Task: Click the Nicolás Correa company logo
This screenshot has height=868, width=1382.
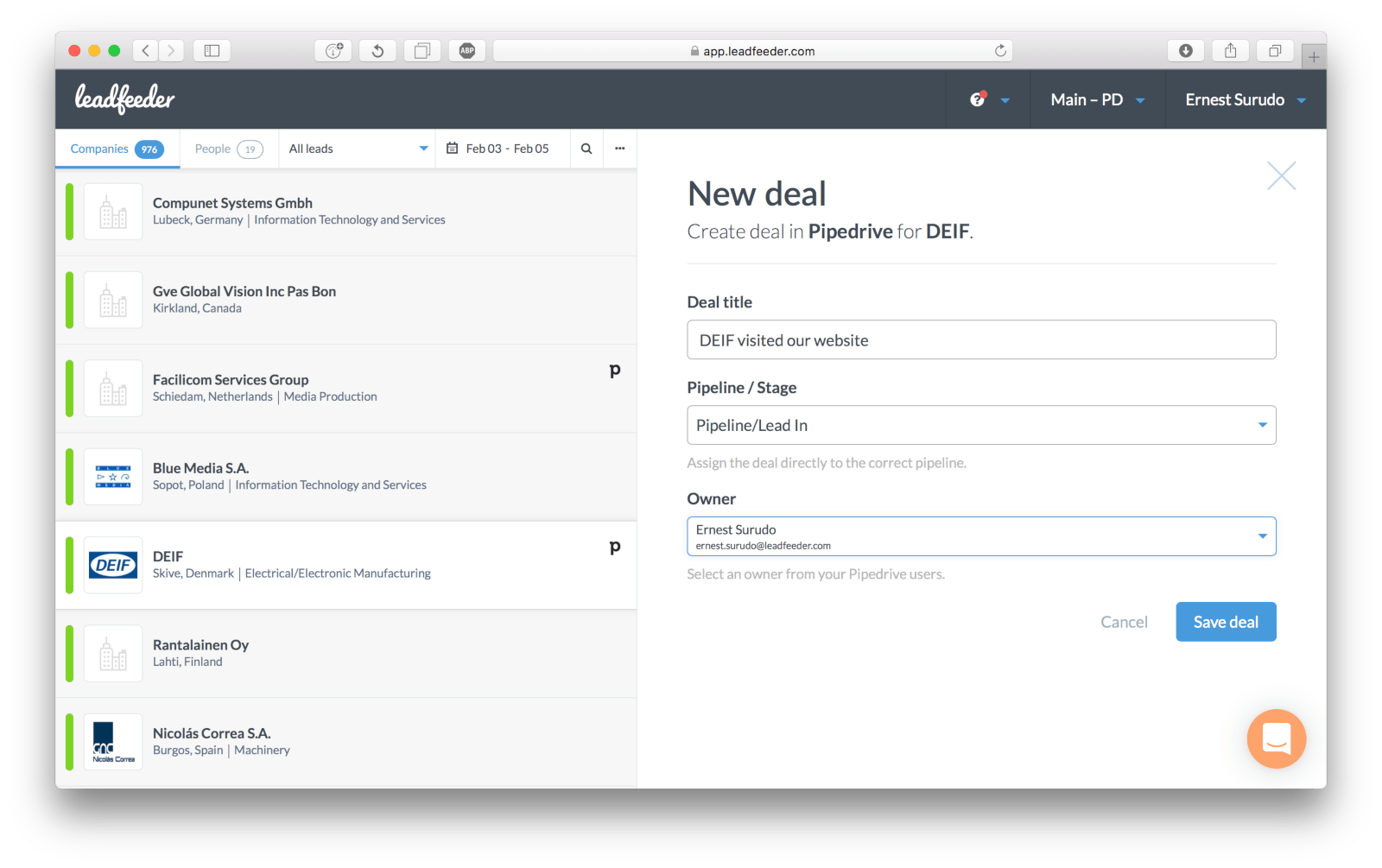Action: 113,742
